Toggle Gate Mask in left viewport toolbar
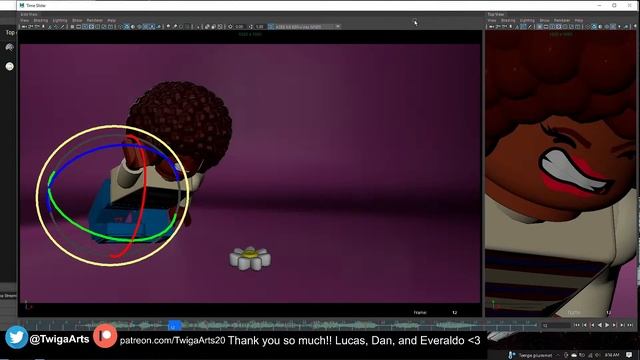This screenshot has width=640, height=360. point(91,27)
